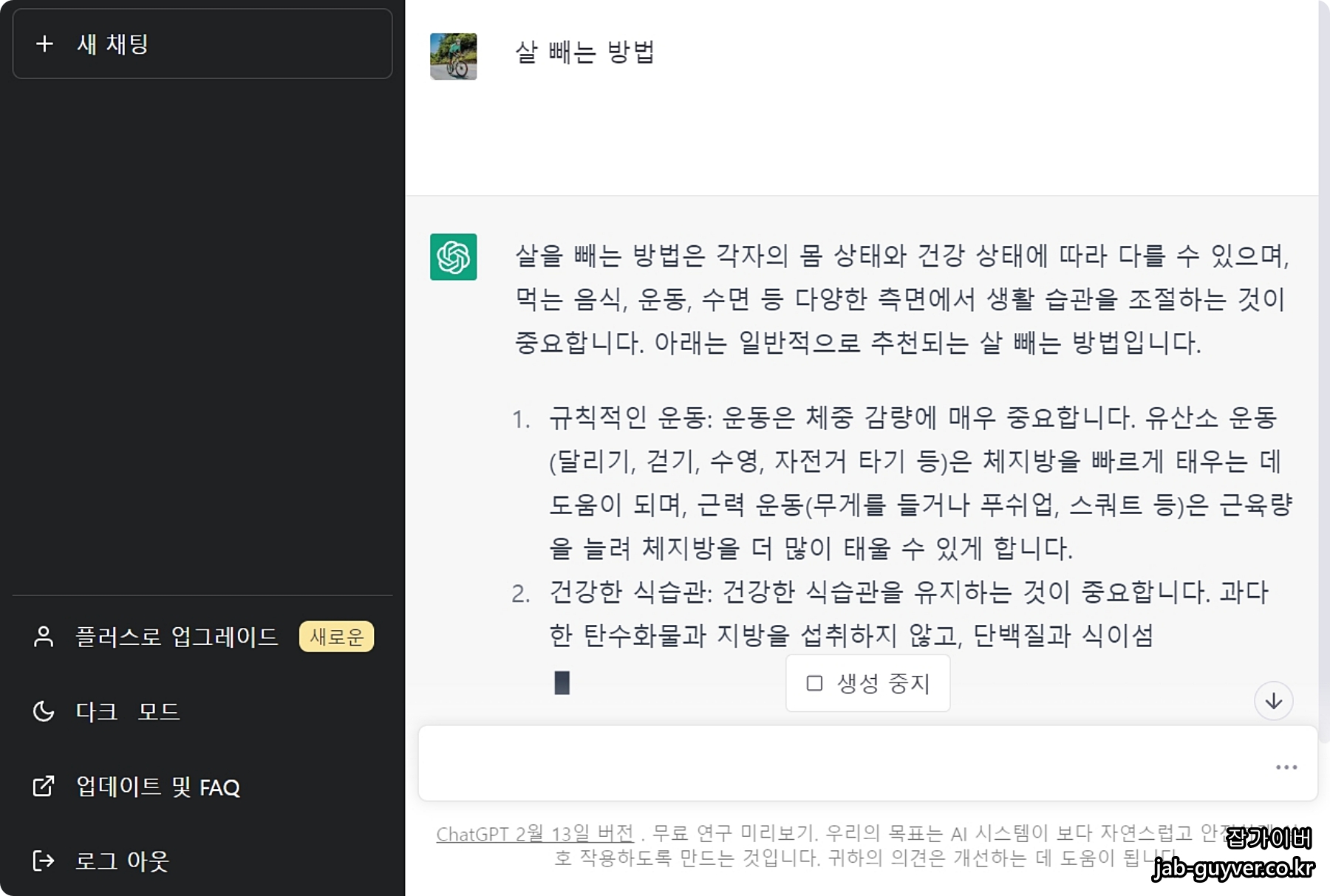Click the user cyclist avatar thumbnail
The height and width of the screenshot is (896, 1330).
point(454,56)
